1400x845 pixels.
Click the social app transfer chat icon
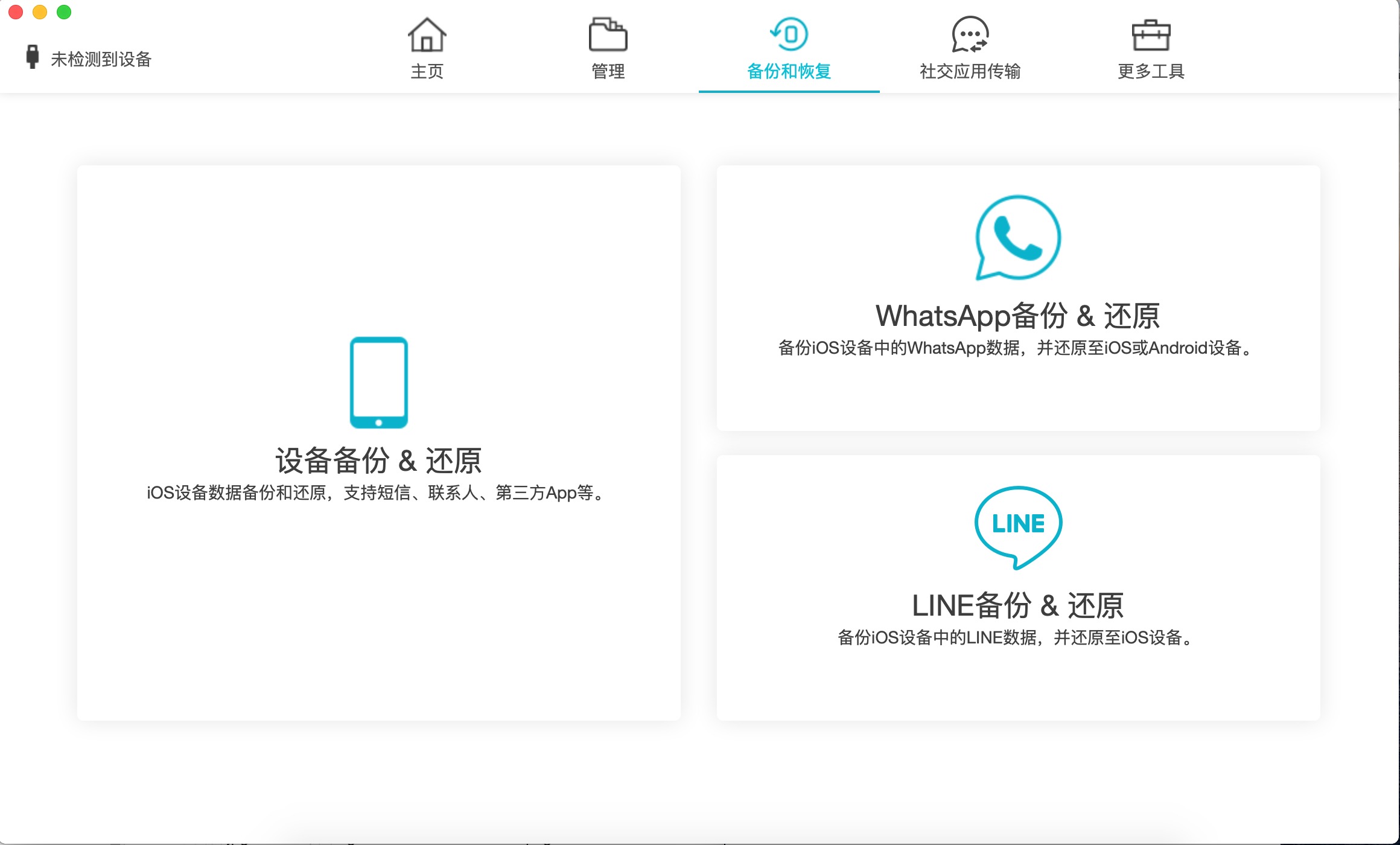(970, 34)
